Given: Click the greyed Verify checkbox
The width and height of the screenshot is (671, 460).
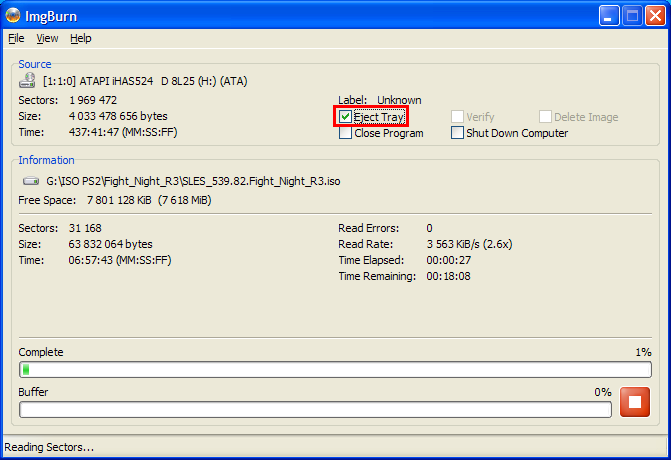Looking at the screenshot, I should 457,117.
